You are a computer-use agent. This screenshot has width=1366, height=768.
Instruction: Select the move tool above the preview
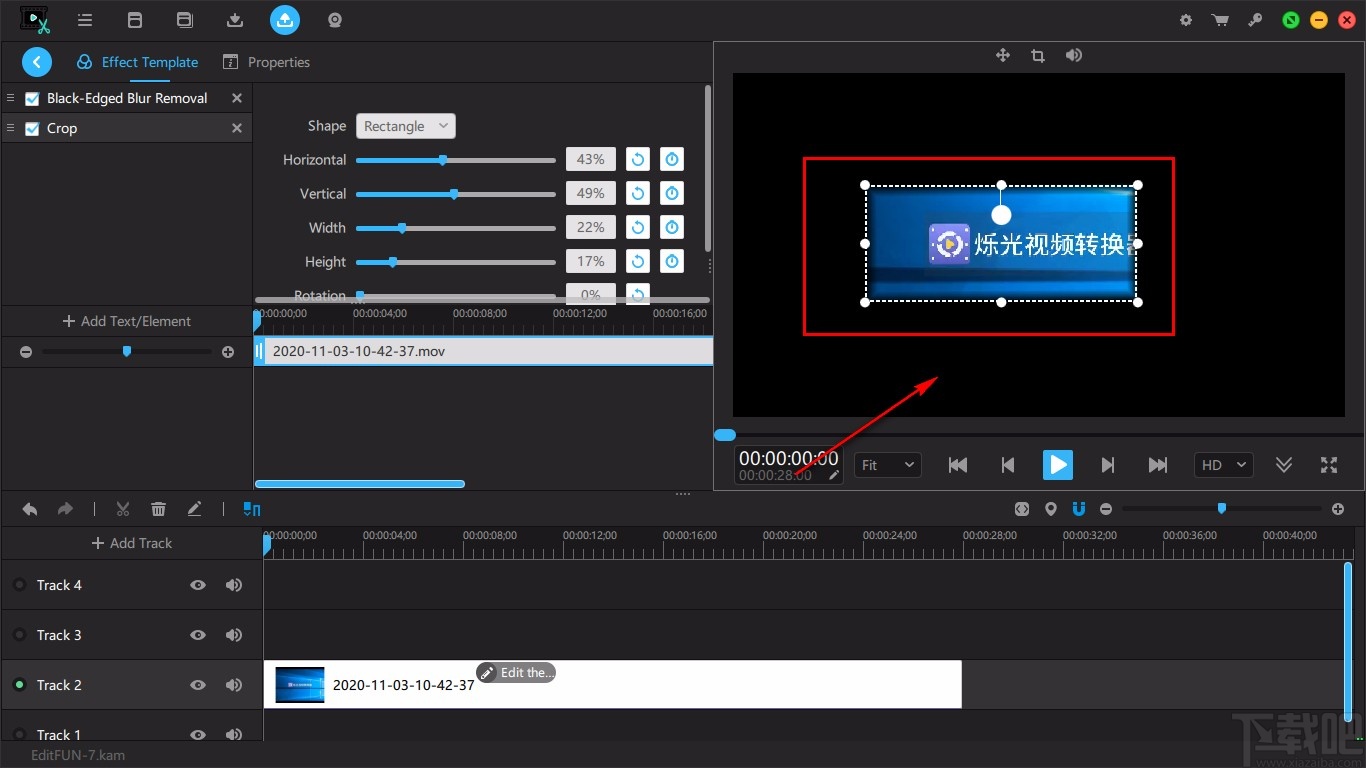[x=1003, y=56]
